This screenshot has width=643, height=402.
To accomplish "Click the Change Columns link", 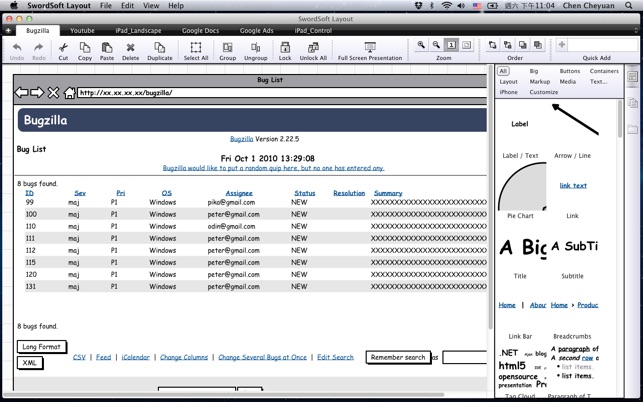I will [x=184, y=357].
